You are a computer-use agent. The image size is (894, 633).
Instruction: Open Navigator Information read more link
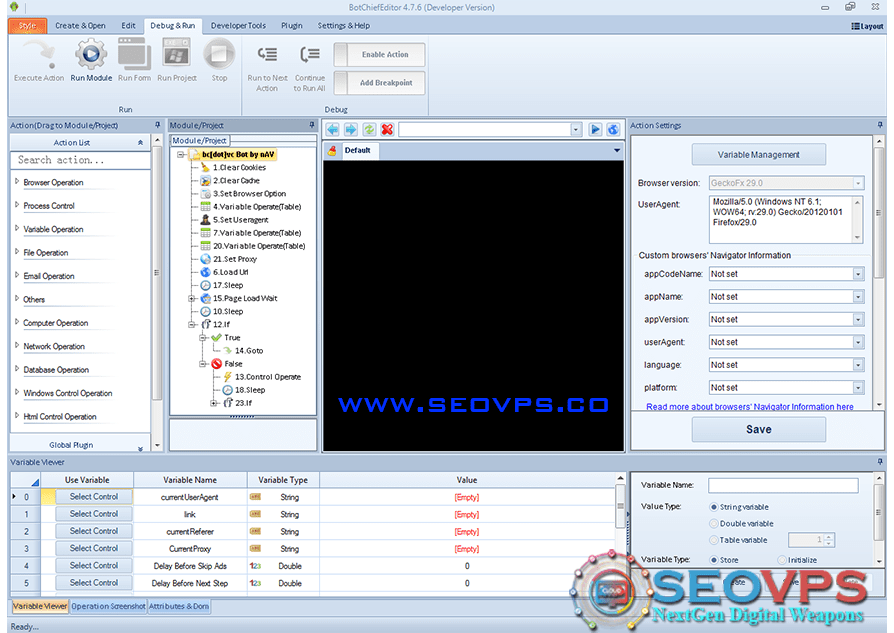coord(749,407)
